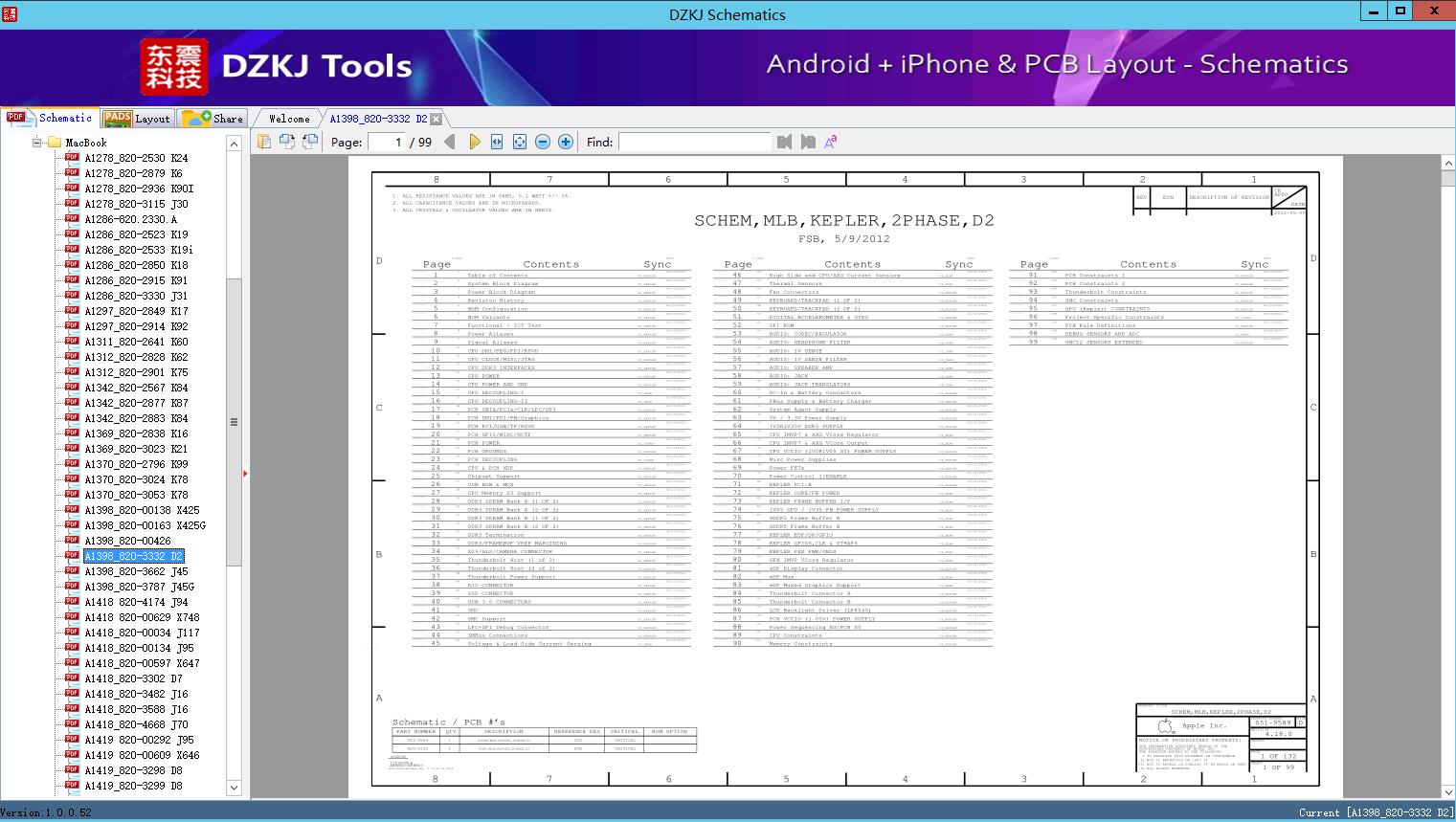Image resolution: width=1456 pixels, height=822 pixels.
Task: Open A1286_820-3330 J31 schematic
Action: pos(136,296)
